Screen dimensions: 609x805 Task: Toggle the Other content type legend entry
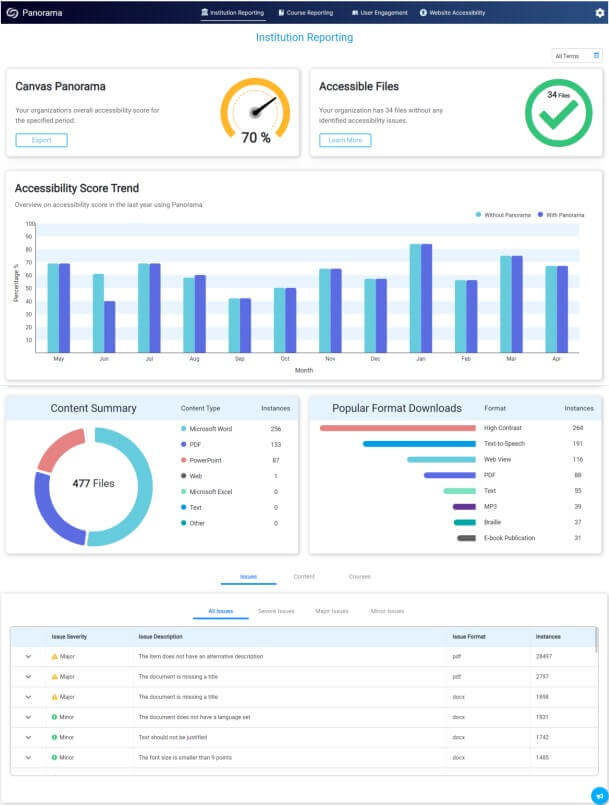[193, 523]
